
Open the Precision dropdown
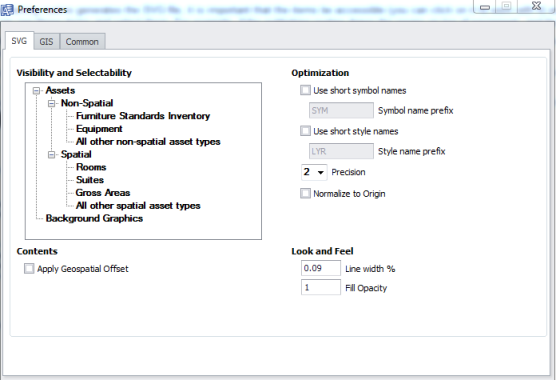tap(314, 172)
